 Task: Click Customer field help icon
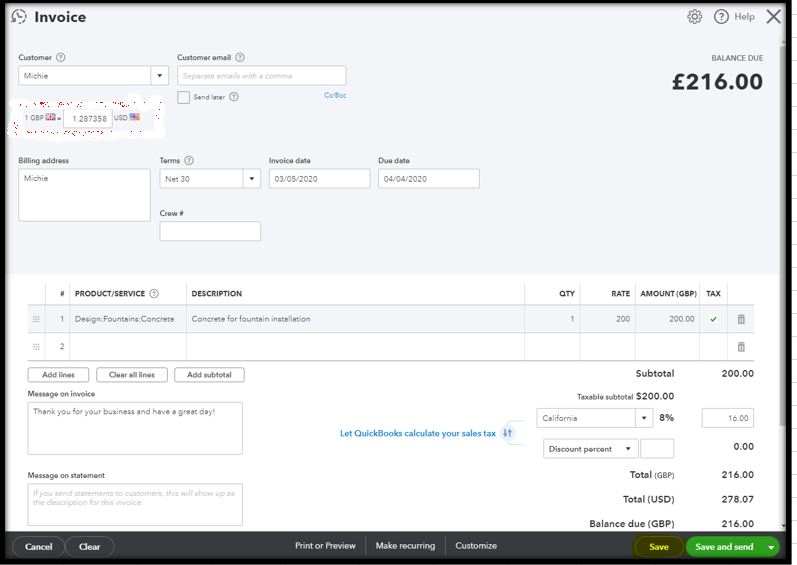pyautogui.click(x=61, y=58)
